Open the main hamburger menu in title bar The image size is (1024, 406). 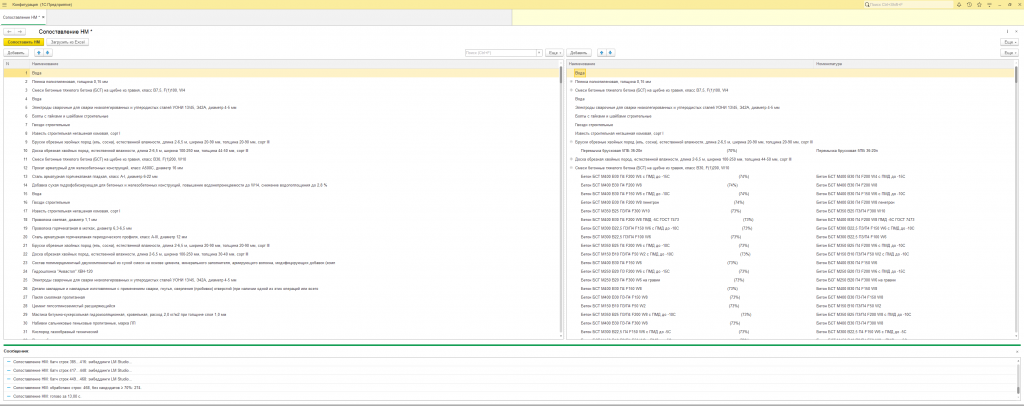[5, 4]
